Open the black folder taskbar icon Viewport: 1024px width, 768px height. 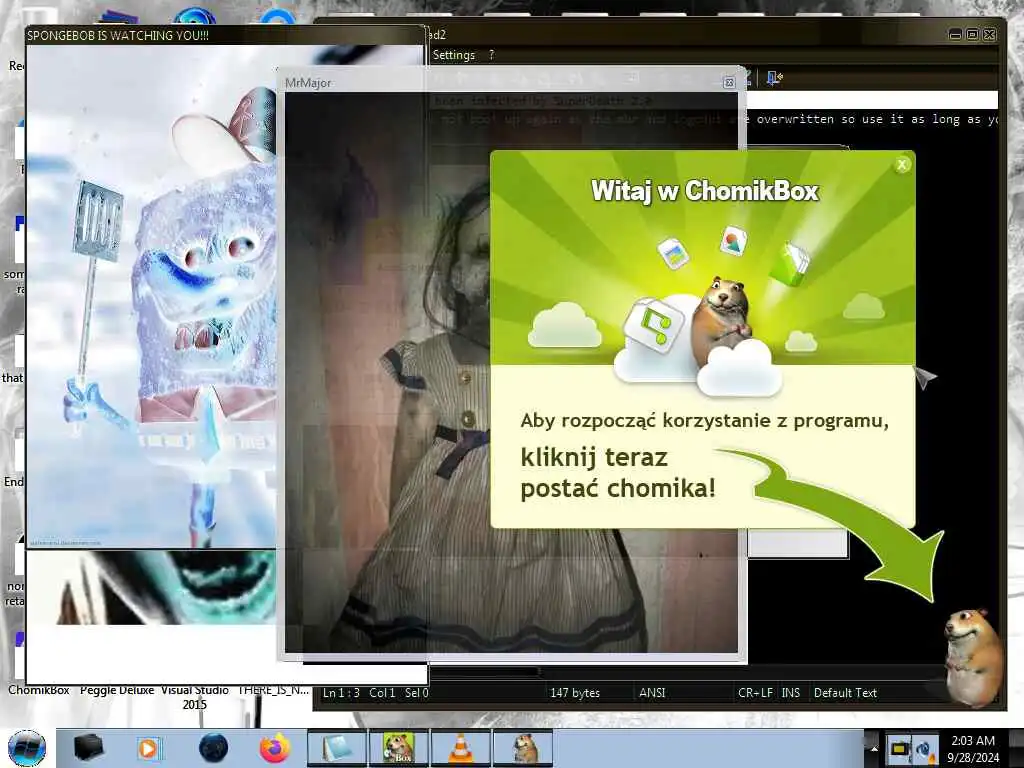click(88, 748)
